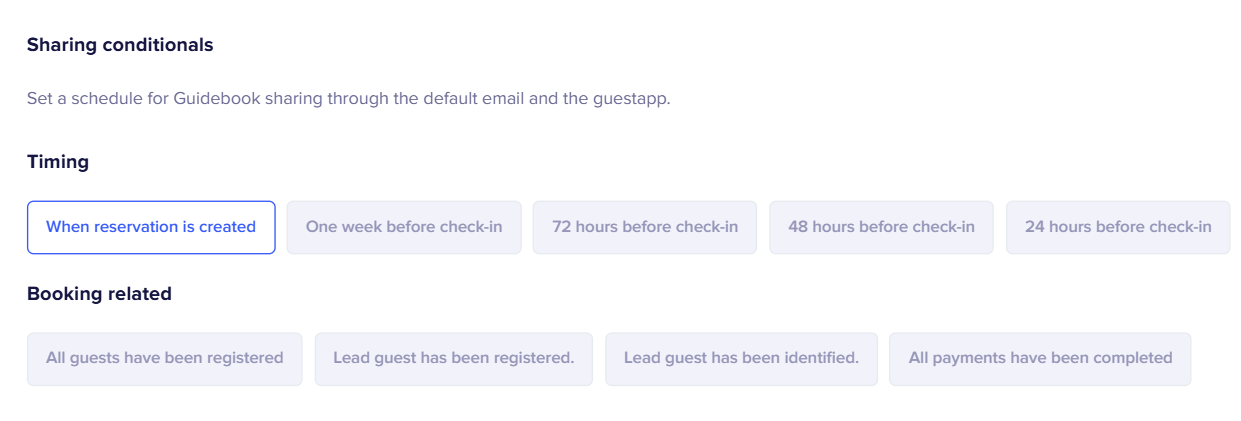Pick the '48 hours before check-in' chip
Screen dimensions: 1241x421
[881, 227]
